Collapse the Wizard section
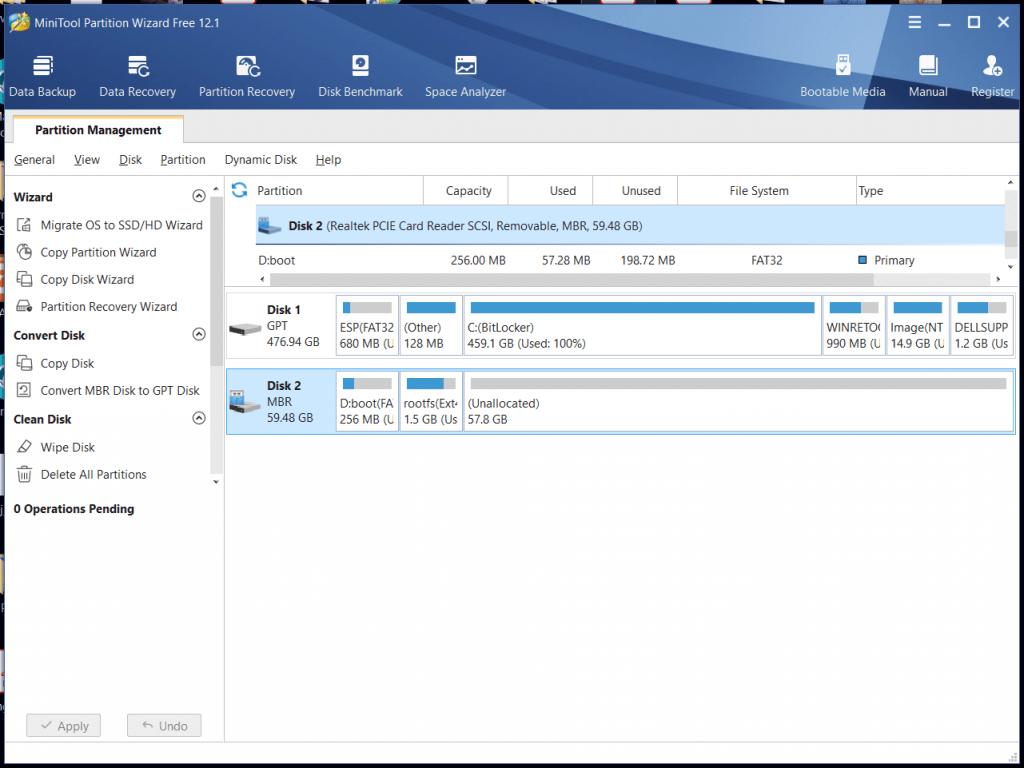 [x=199, y=196]
